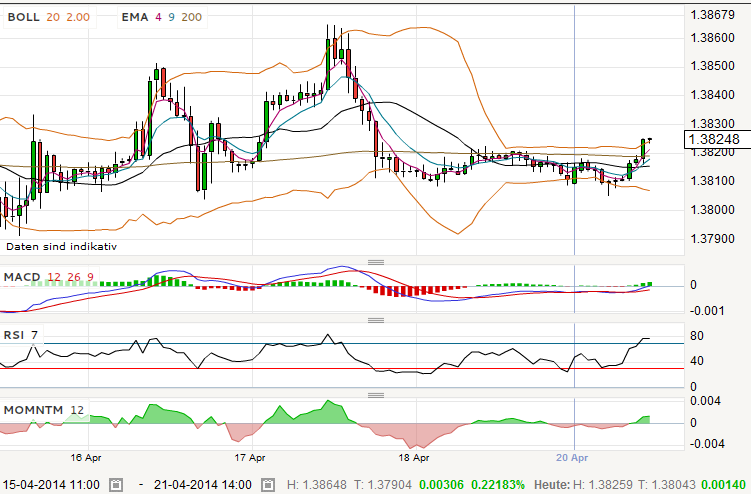Select MACD slow period 26
The image size is (751, 494).
tap(74, 277)
